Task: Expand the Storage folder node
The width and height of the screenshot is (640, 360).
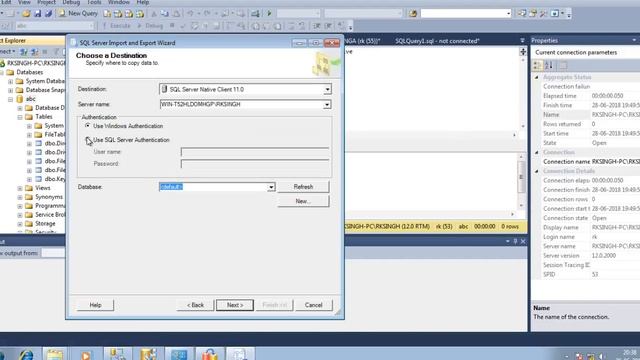Action: pos(20,224)
